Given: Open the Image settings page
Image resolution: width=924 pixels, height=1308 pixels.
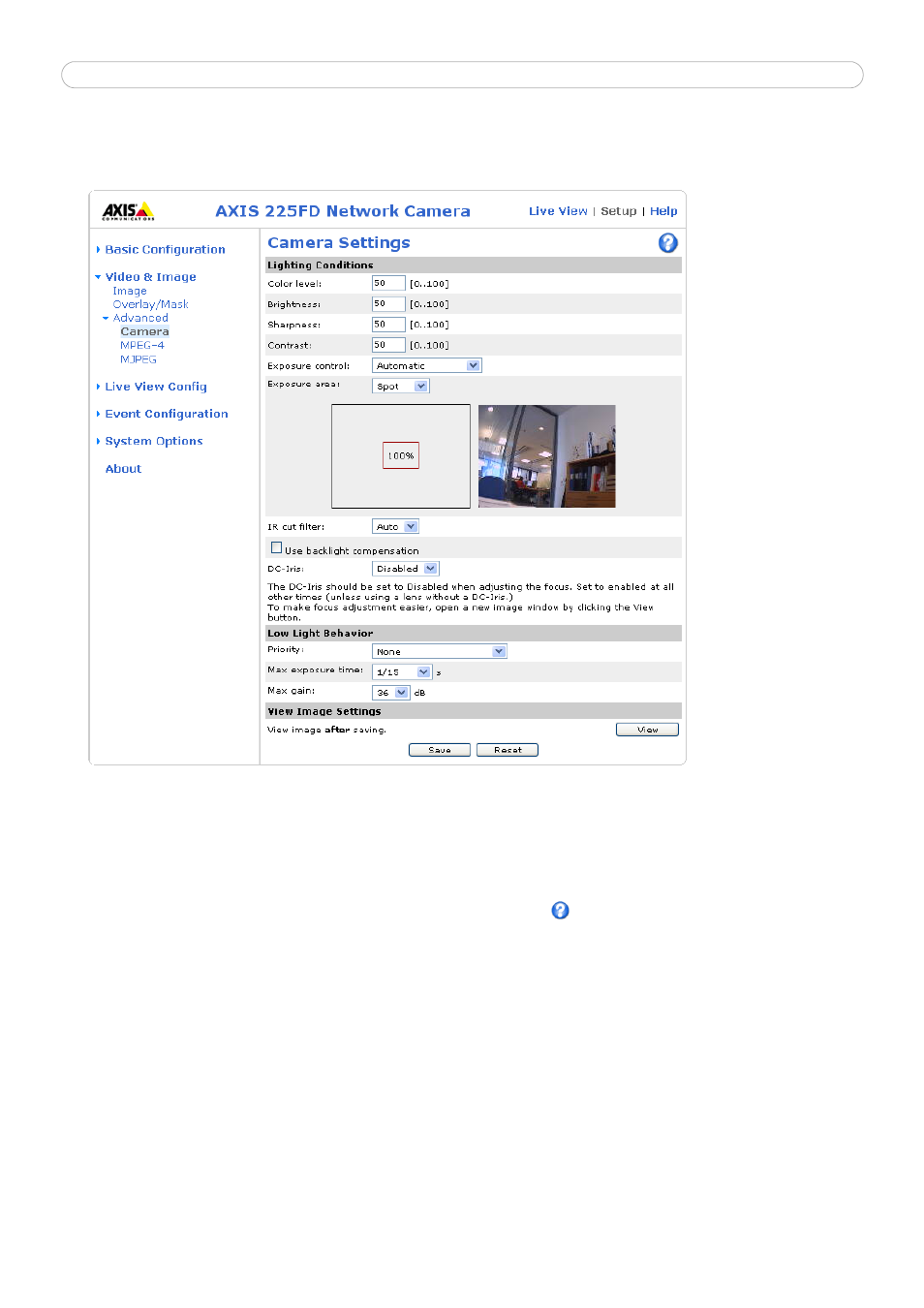Looking at the screenshot, I should point(130,291).
